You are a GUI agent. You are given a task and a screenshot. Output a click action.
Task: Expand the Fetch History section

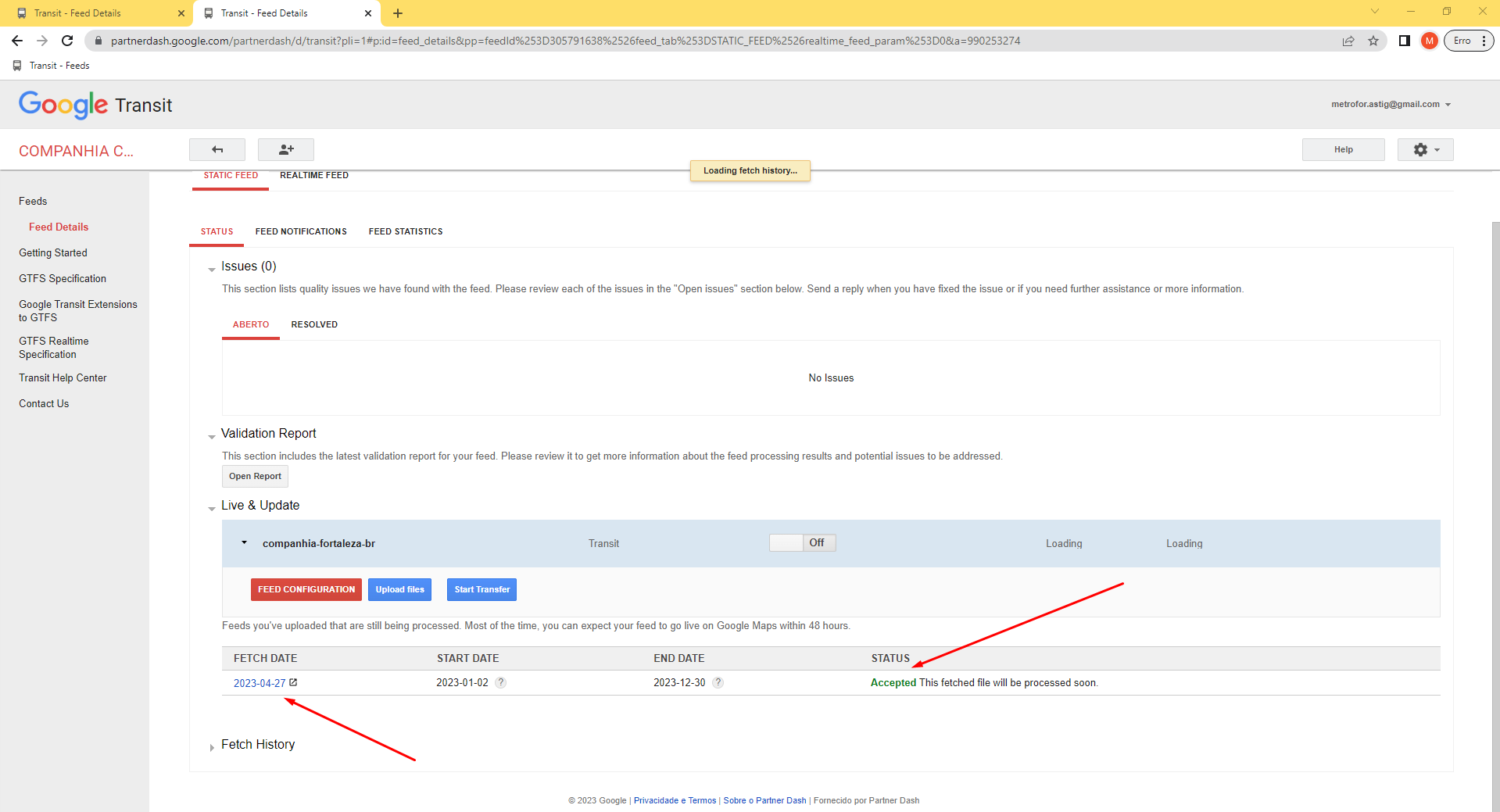coord(212,747)
